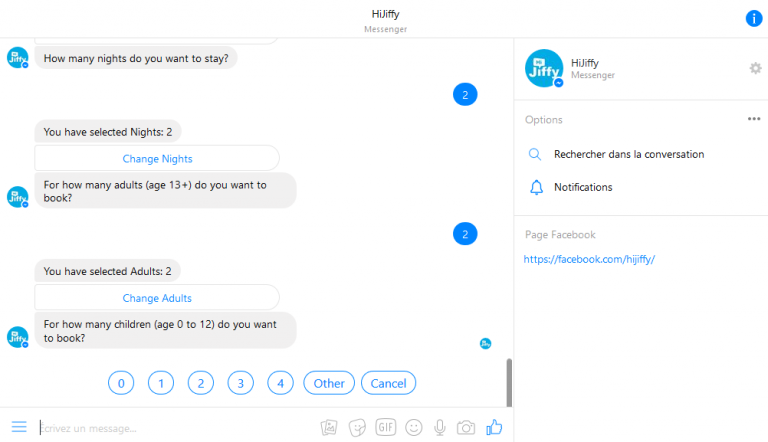
Task: Select Rechercher dans la conversation option
Action: 629,154
